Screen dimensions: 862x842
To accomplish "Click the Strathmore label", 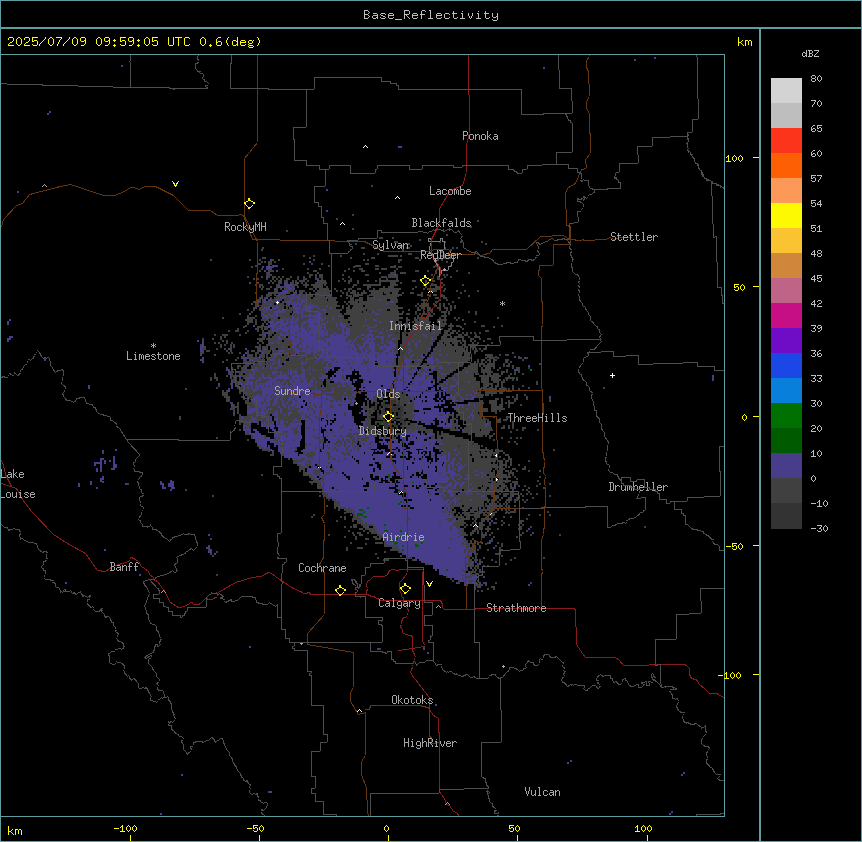I will pyautogui.click(x=516, y=608).
